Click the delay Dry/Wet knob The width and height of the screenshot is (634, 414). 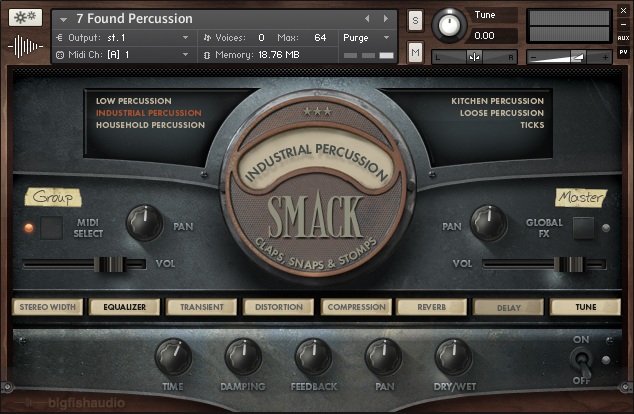click(453, 357)
